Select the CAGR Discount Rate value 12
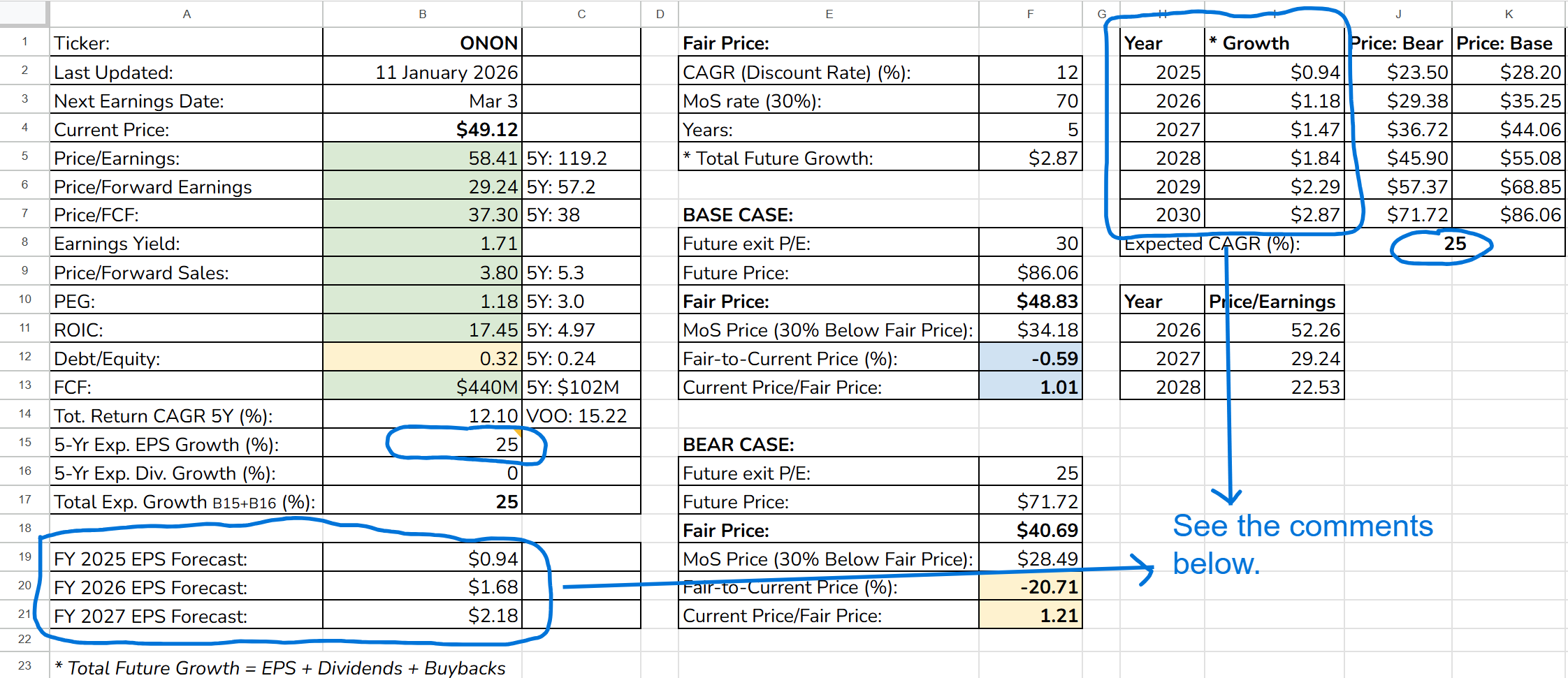 [1031, 72]
